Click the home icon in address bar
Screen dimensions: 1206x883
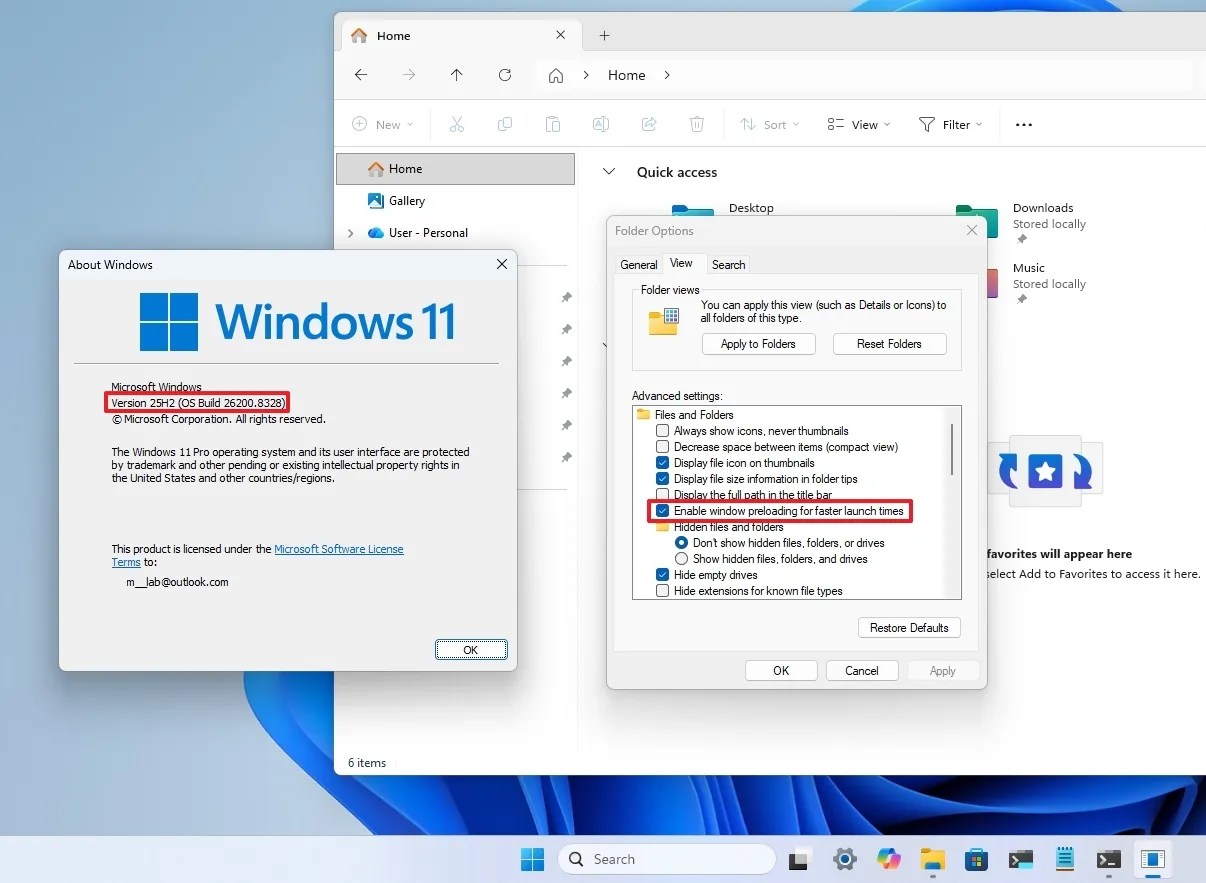[x=556, y=75]
